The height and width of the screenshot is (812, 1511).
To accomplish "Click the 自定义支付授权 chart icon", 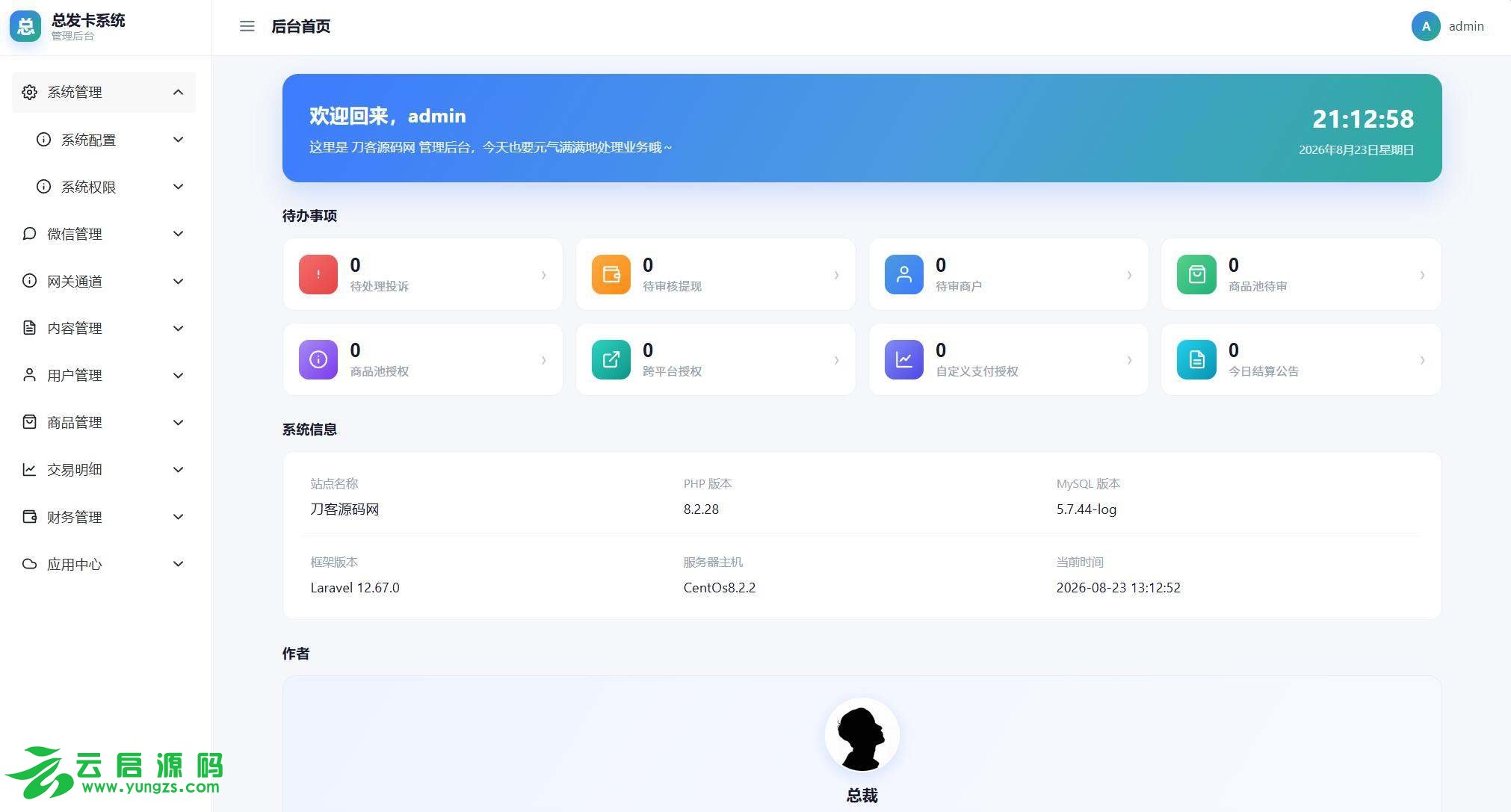I will [904, 360].
